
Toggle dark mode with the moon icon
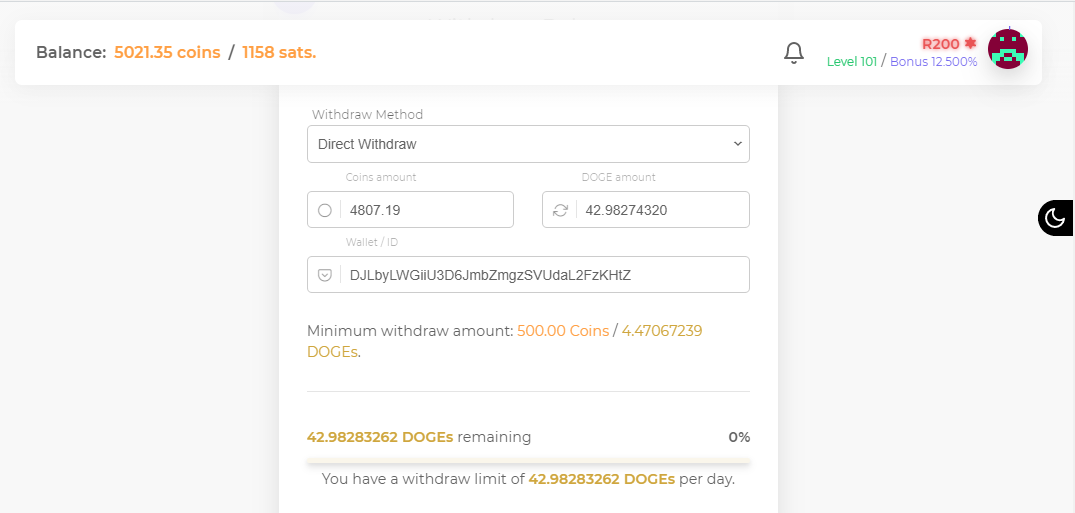[1054, 218]
